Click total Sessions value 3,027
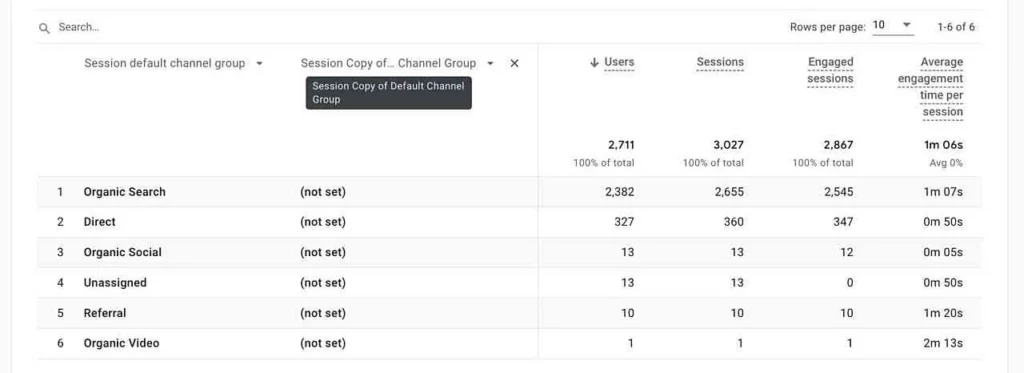The height and width of the screenshot is (373, 1024). click(x=729, y=145)
